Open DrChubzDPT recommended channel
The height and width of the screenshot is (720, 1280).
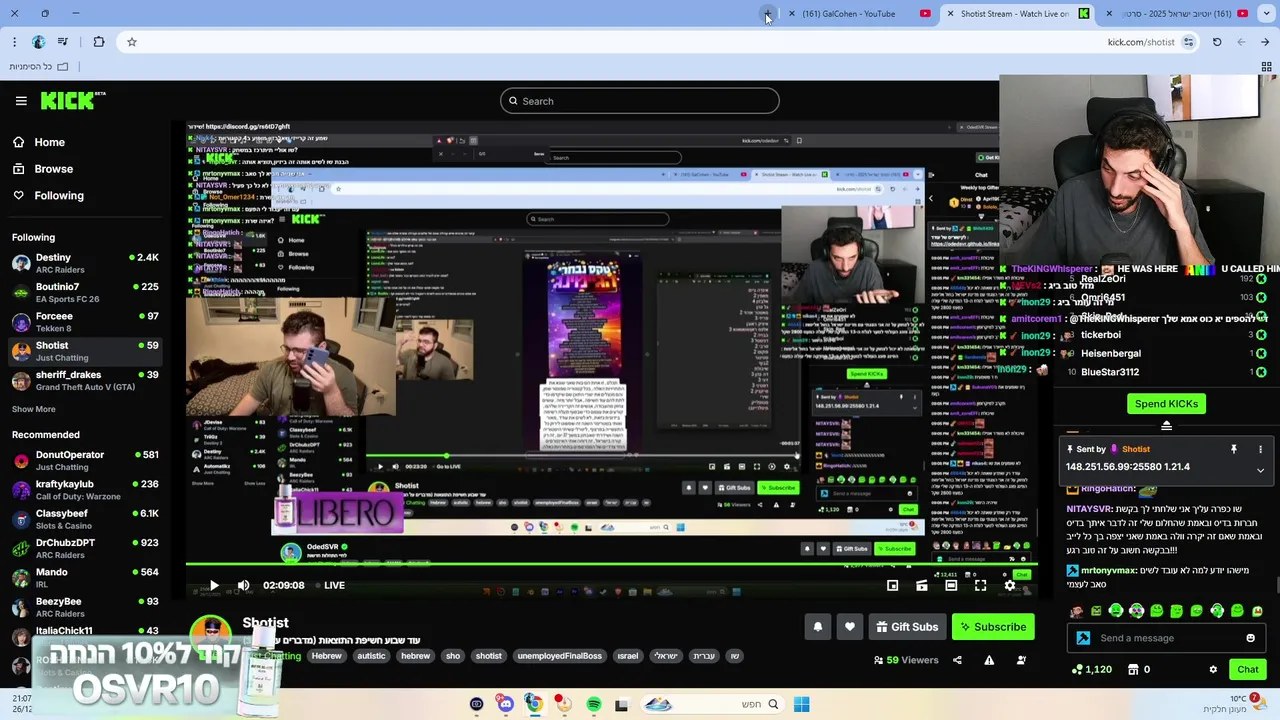(85, 548)
